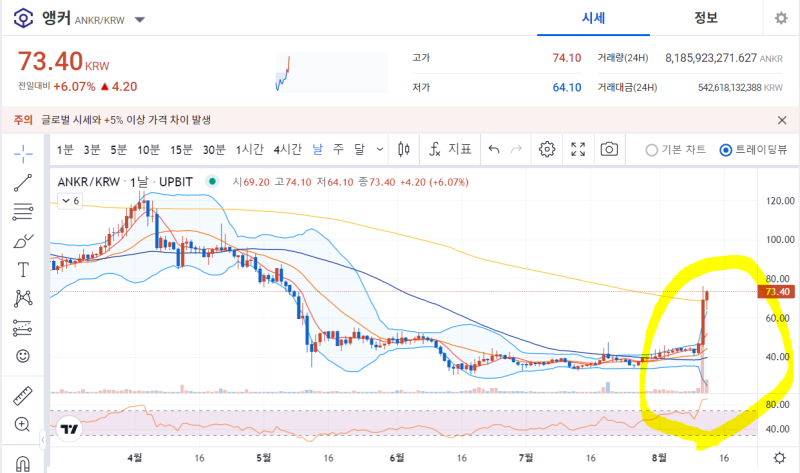800x473 pixels.
Task: Close the price difference warning banner
Action: pyautogui.click(x=782, y=120)
